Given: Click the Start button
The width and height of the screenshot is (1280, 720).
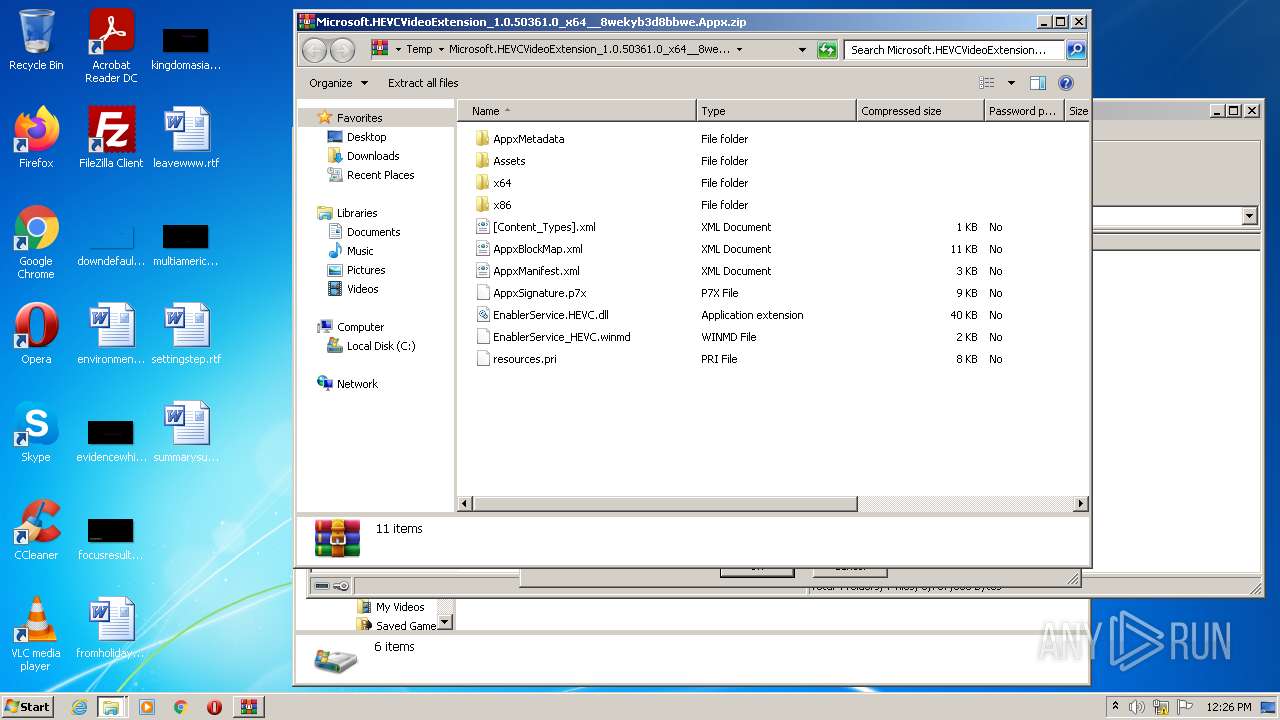Looking at the screenshot, I should point(27,706).
